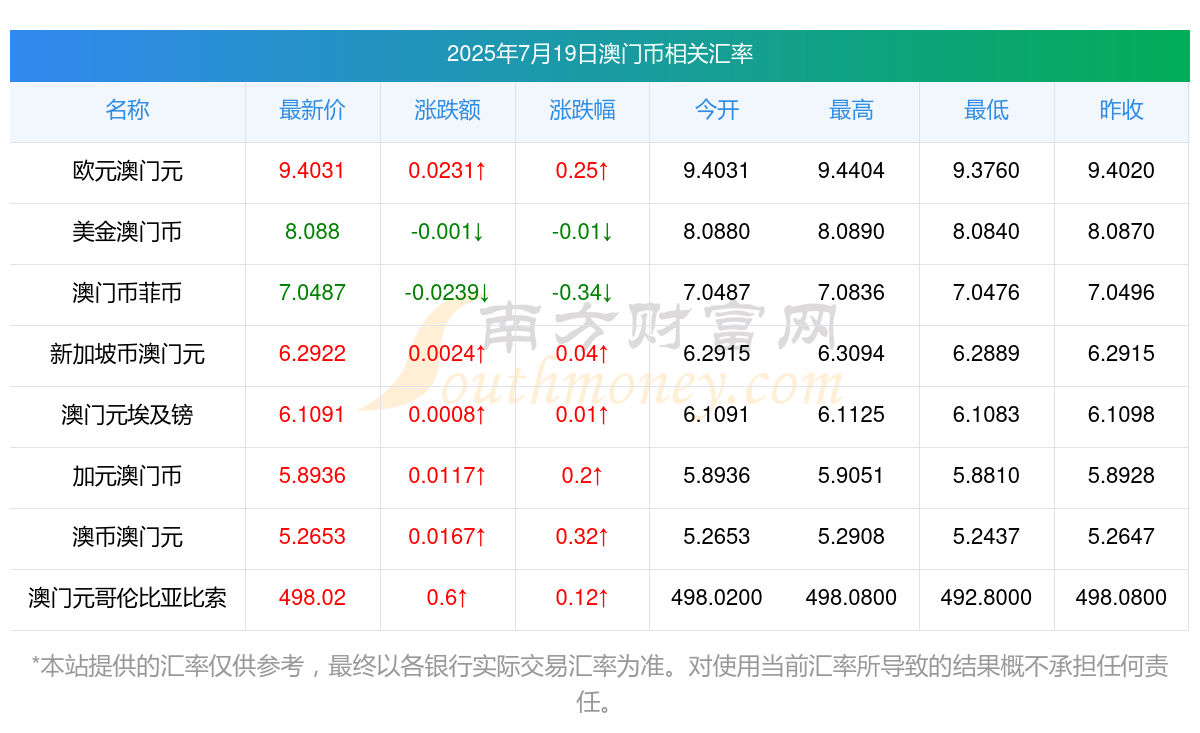The image size is (1200, 733).
Task: Select change percent -0.34↓
Action: pos(583,293)
